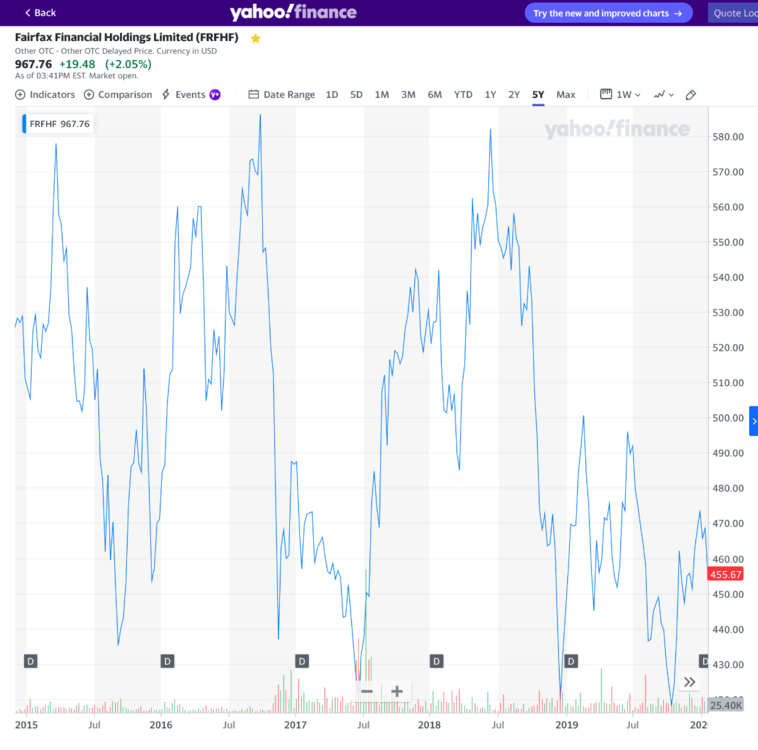Screen dimensions: 758x750
Task: Select the pencil draw tool
Action: tap(691, 95)
